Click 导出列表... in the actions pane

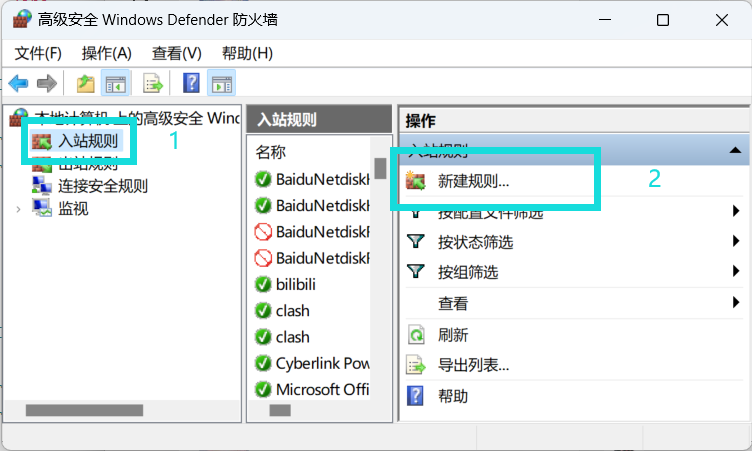pos(474,365)
